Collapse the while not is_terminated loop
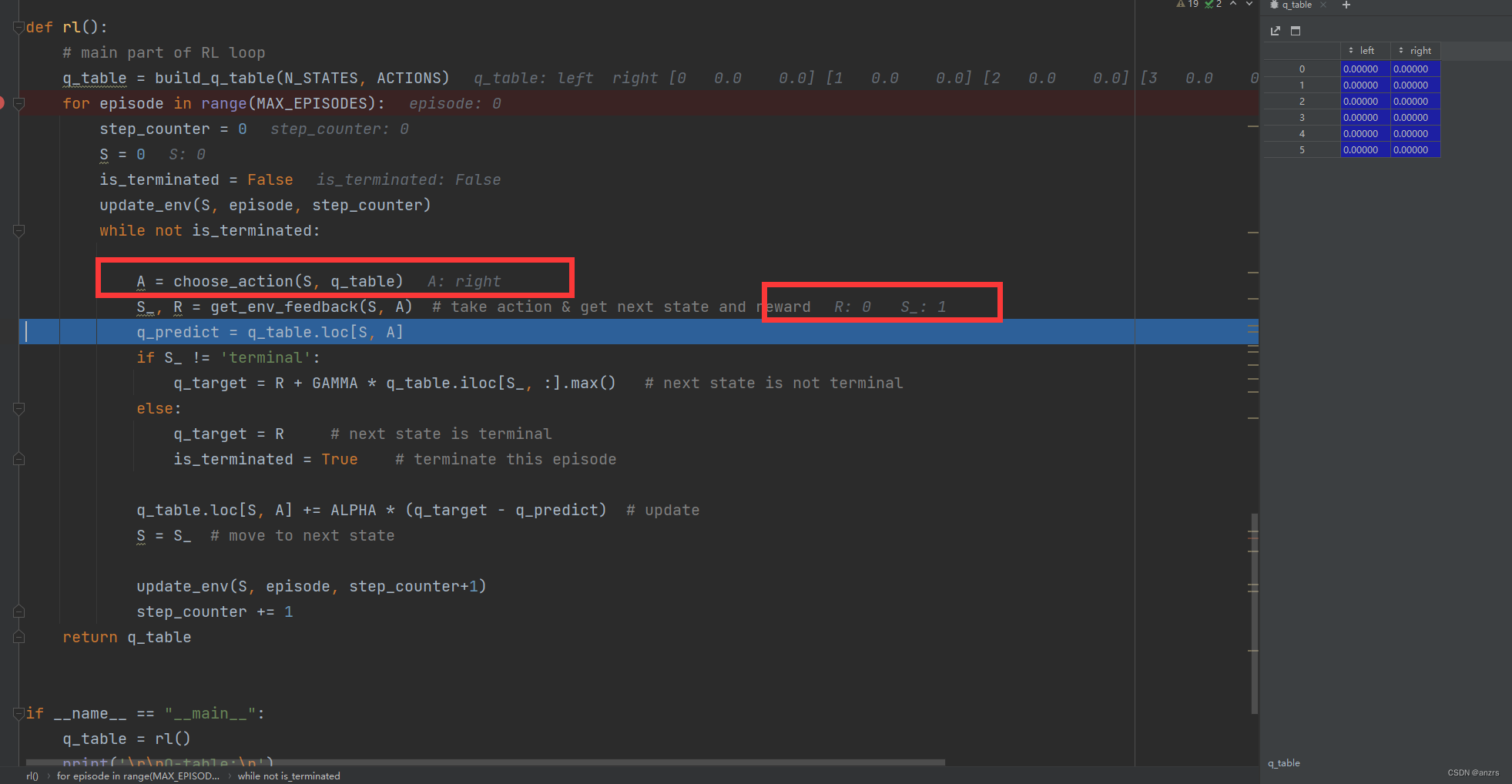The width and height of the screenshot is (1512, 784). (x=17, y=230)
